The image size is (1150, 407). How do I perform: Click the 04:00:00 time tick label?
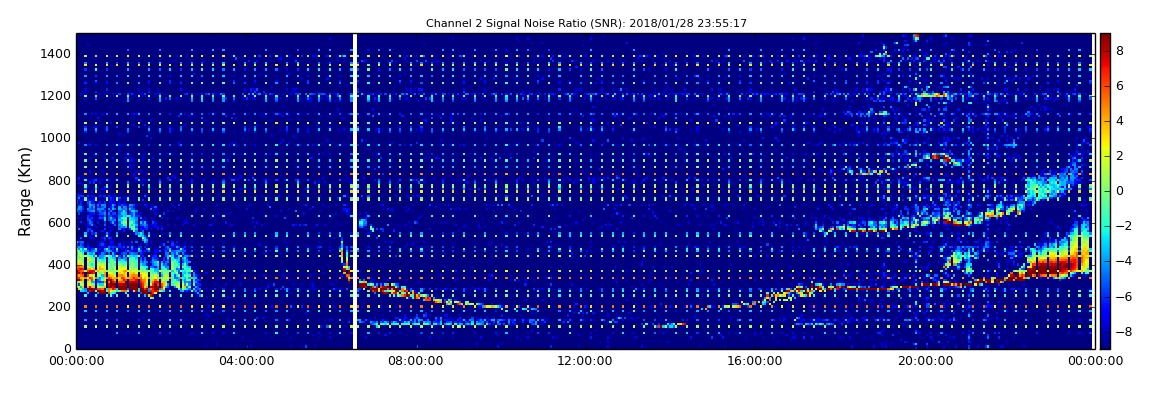point(246,361)
